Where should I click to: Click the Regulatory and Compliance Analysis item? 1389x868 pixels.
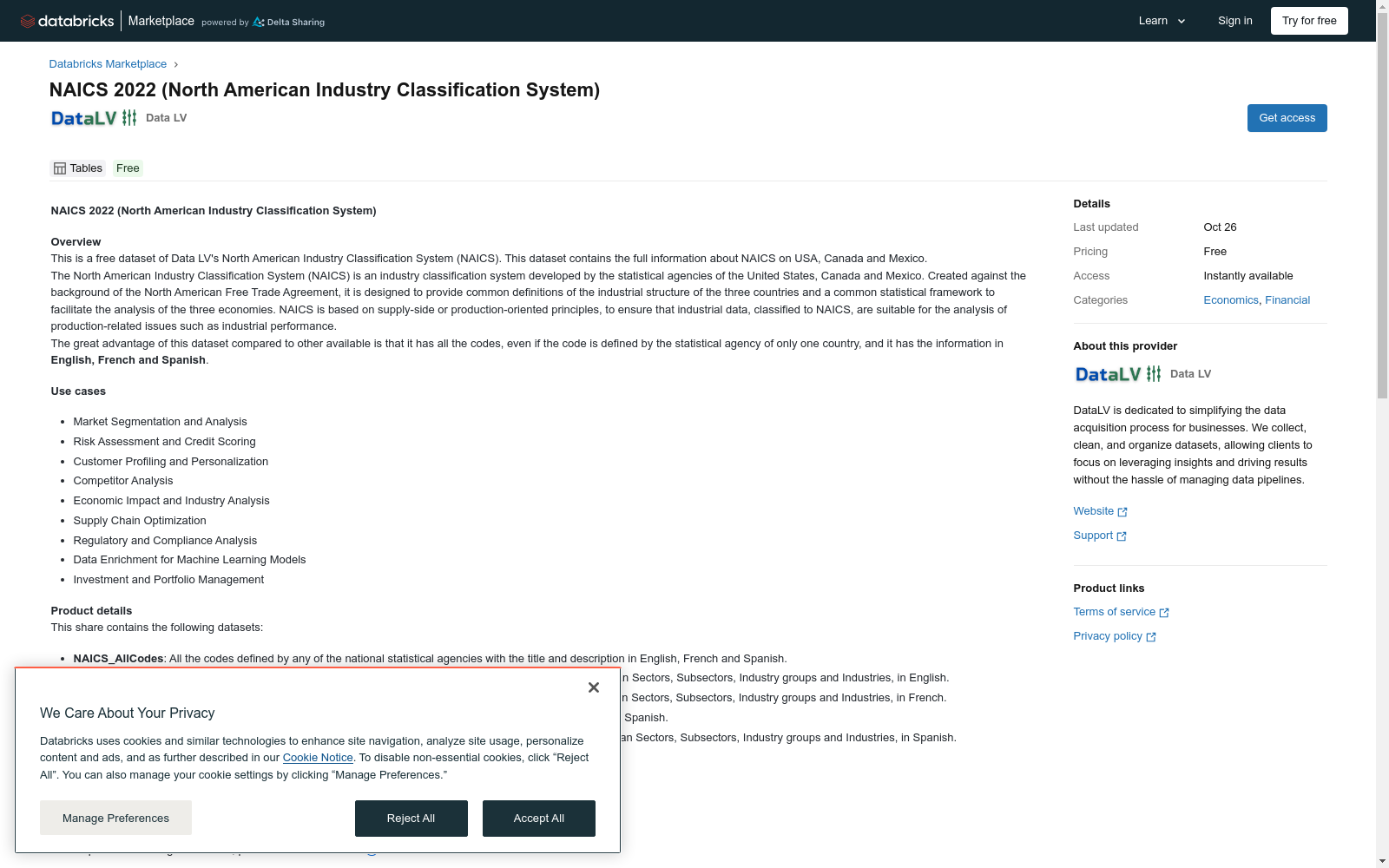tap(166, 541)
